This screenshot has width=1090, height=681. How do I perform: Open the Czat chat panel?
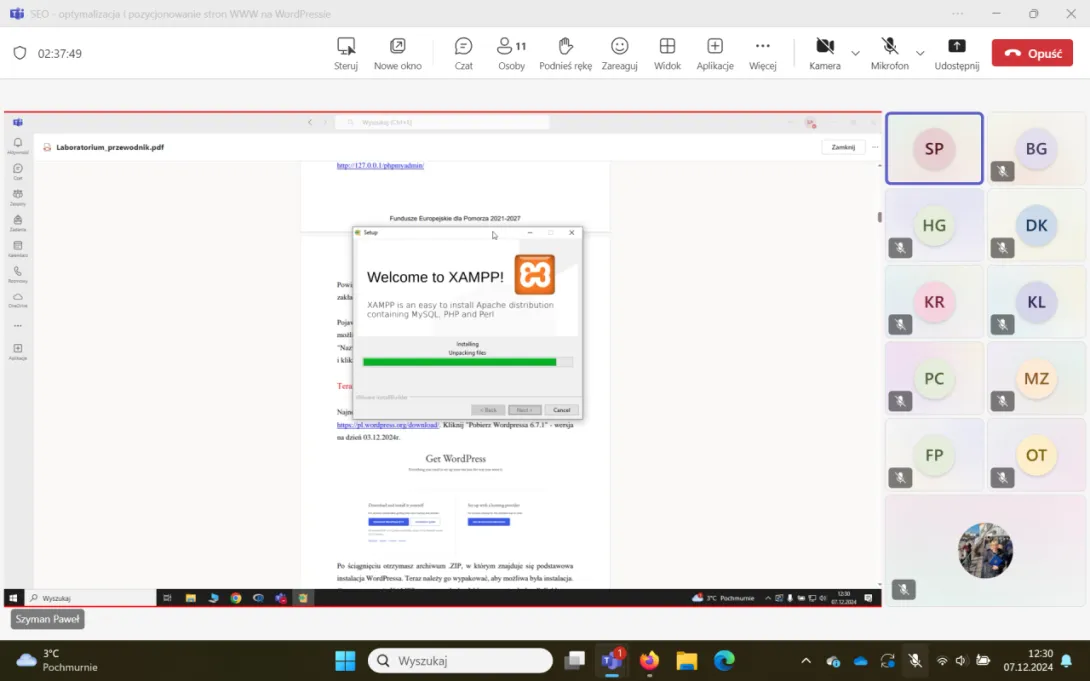(x=463, y=53)
